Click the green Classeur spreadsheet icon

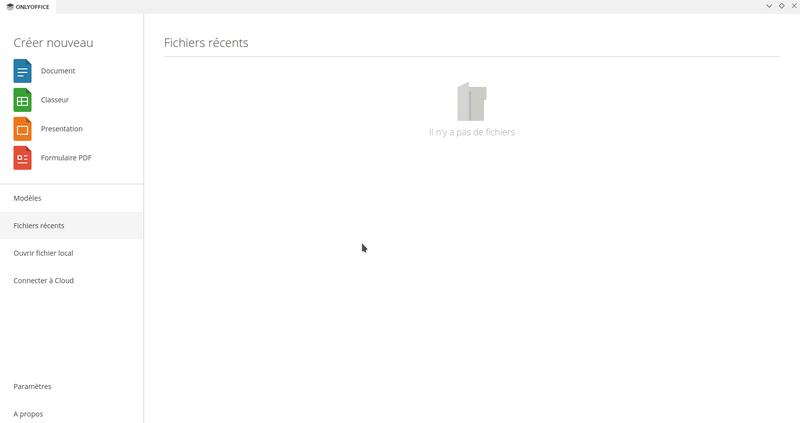point(22,100)
